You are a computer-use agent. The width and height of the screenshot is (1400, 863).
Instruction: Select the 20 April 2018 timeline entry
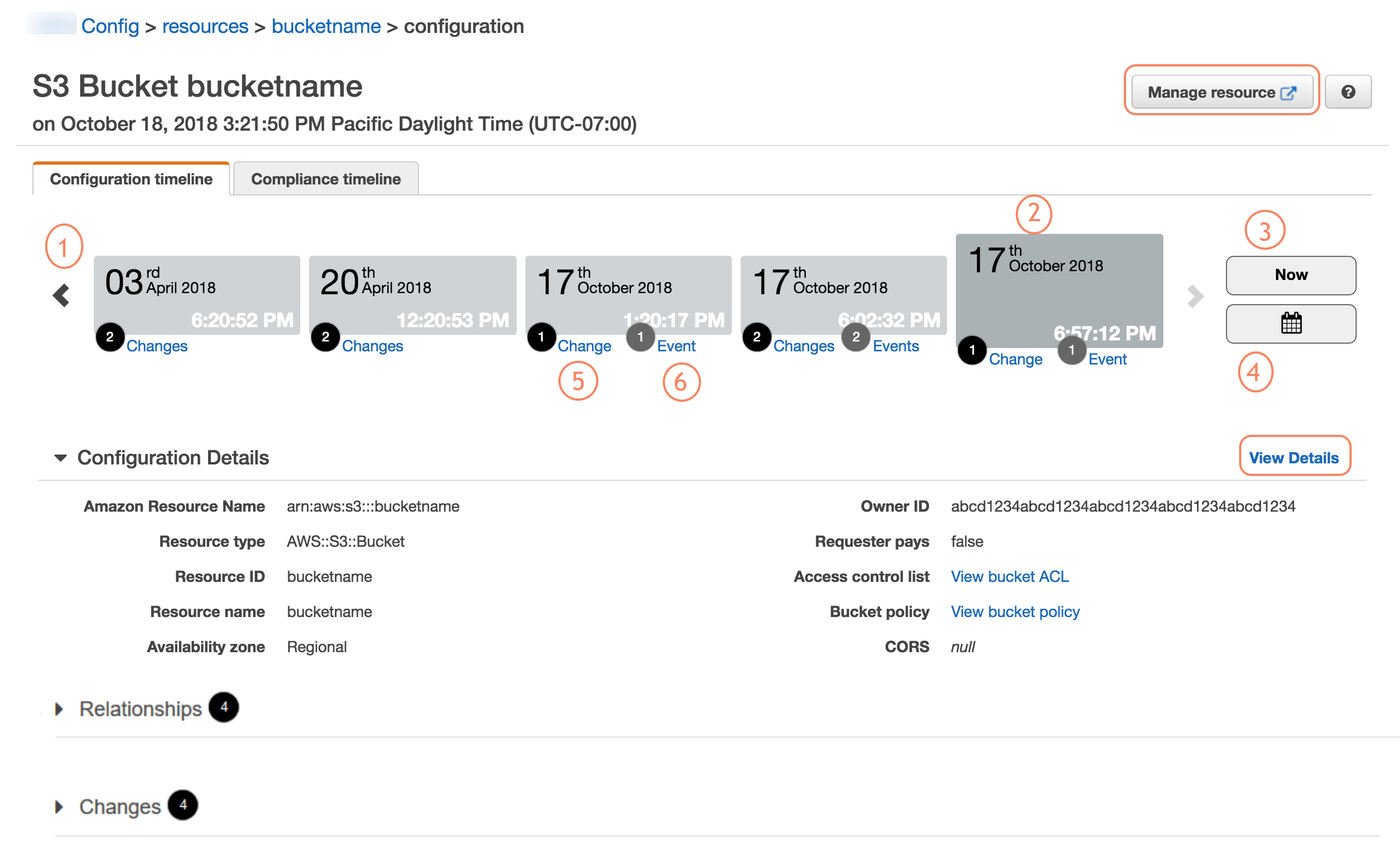pyautogui.click(x=412, y=294)
